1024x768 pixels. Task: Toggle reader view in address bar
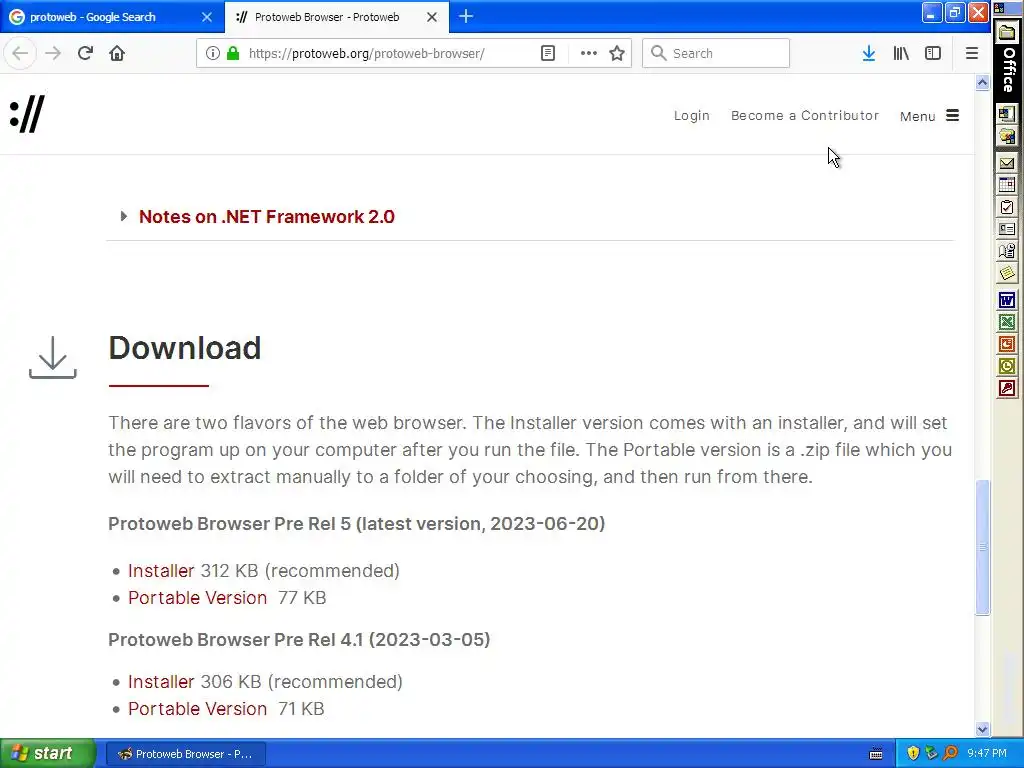pos(548,53)
